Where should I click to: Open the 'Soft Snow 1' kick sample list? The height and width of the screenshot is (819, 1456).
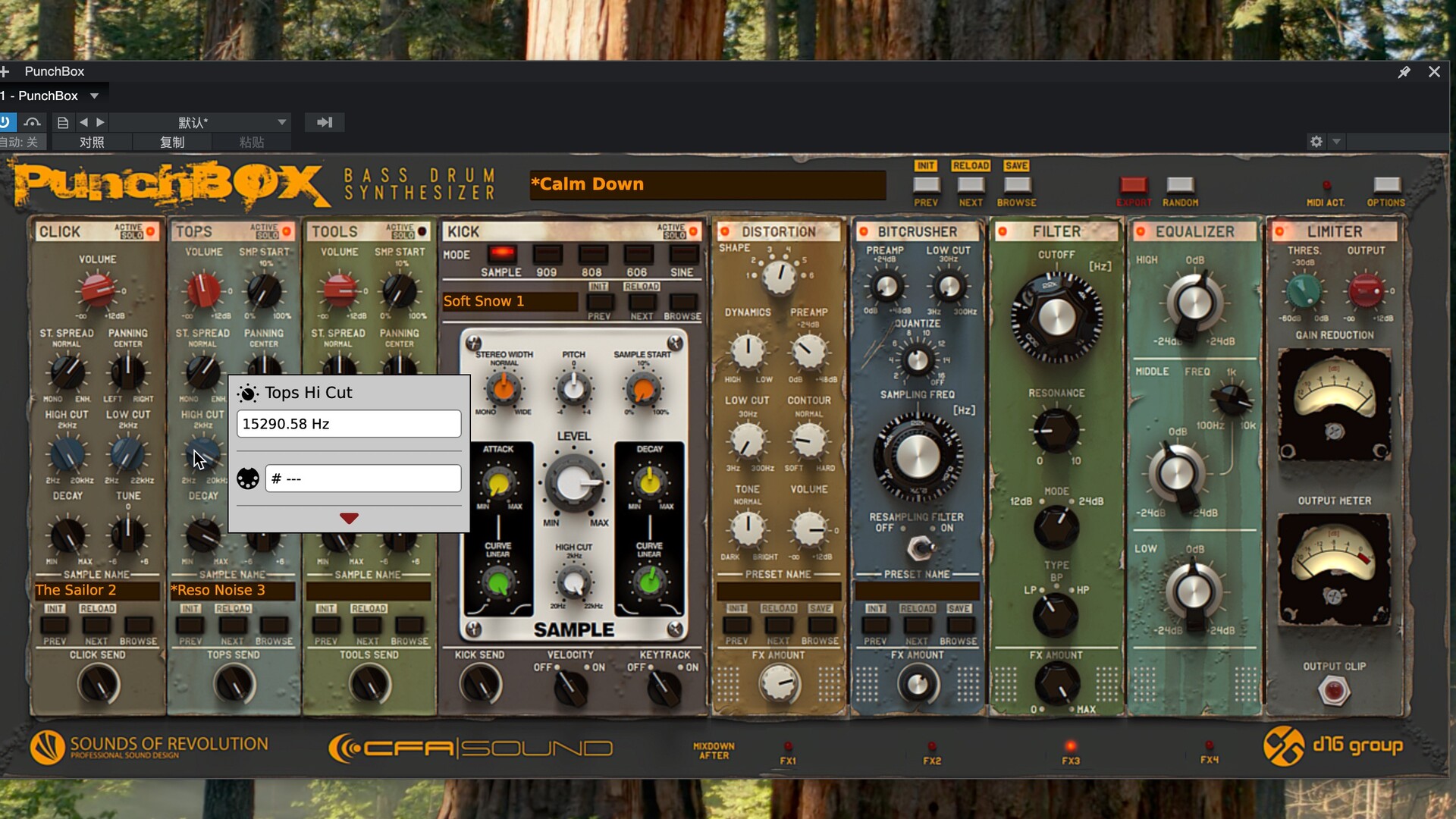point(510,301)
